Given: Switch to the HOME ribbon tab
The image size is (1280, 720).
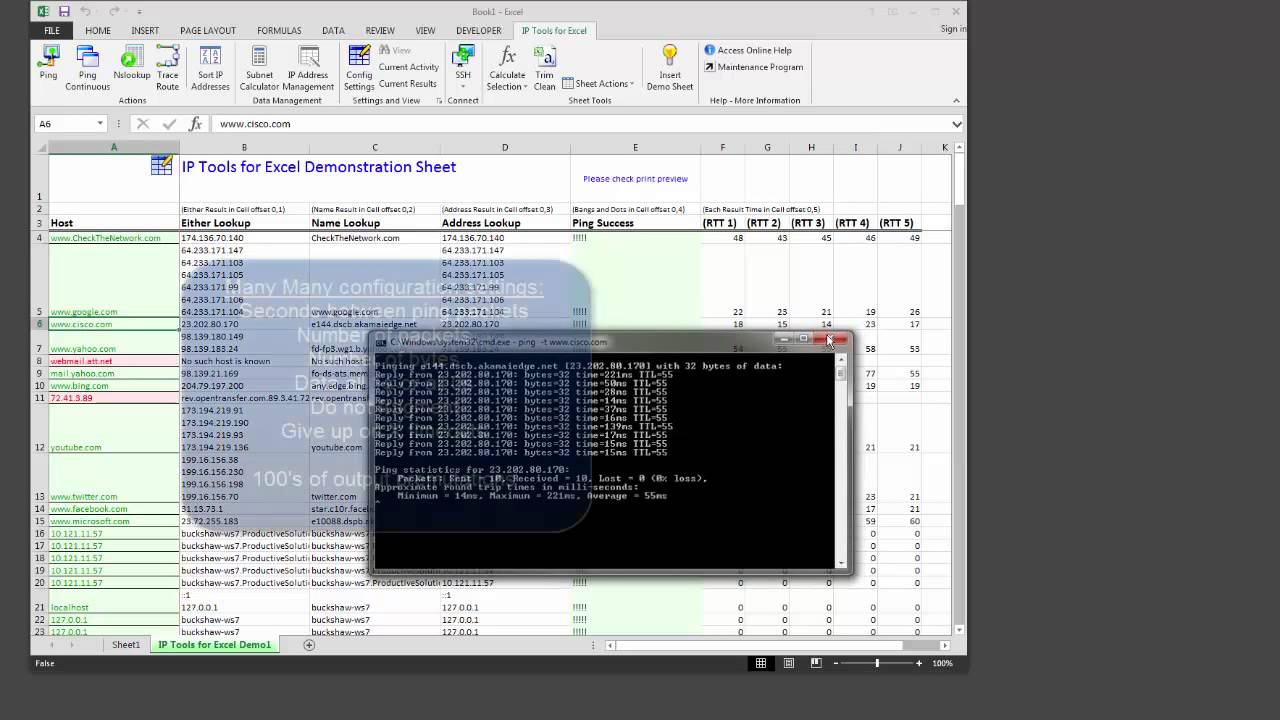Looking at the screenshot, I should click(98, 31).
